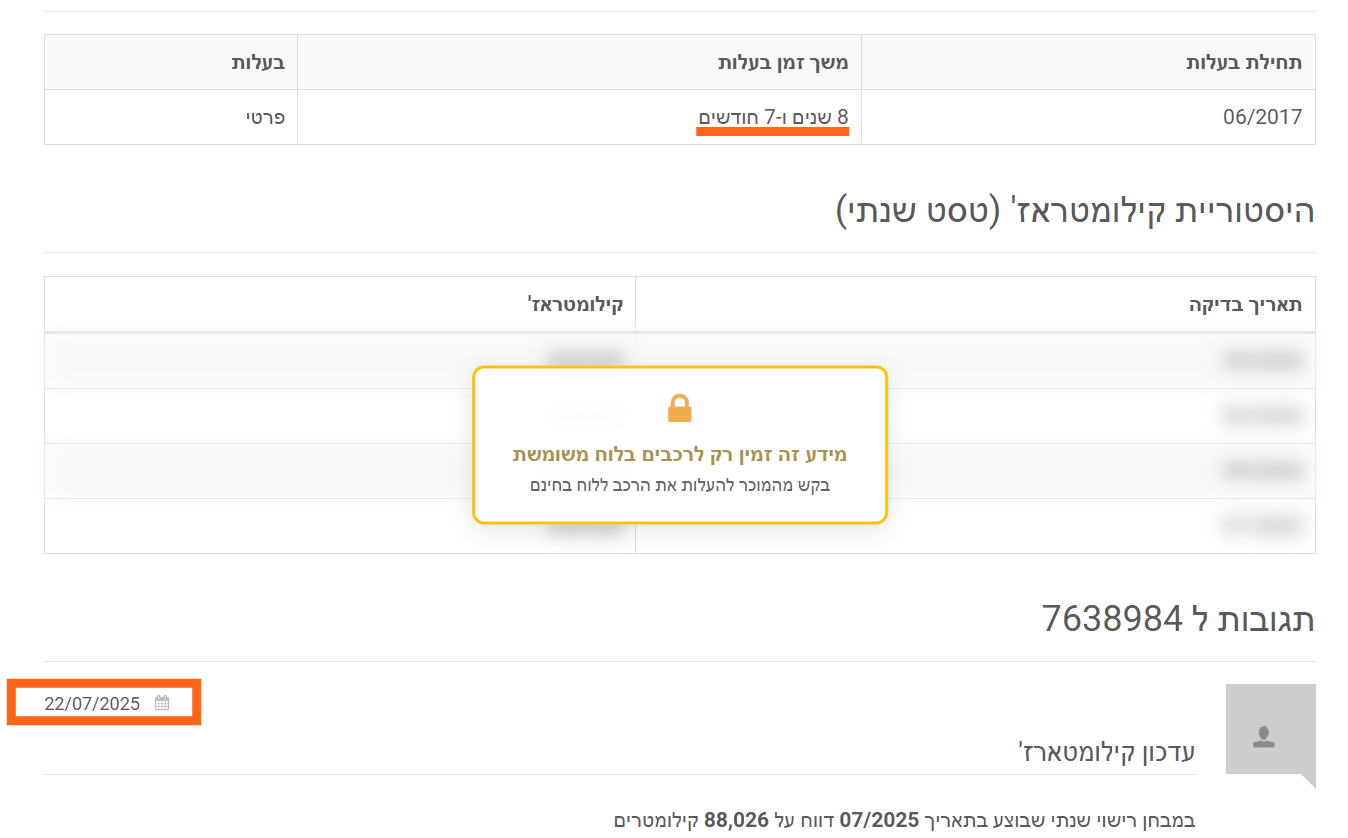
Task: Click the משך זמן בעלות column header
Action: 783,62
